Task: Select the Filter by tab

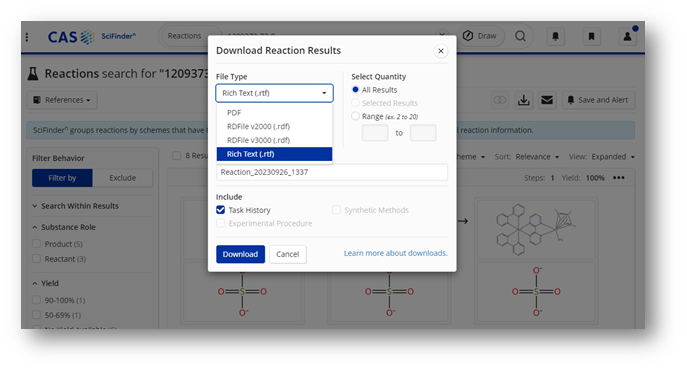Action: pos(62,178)
